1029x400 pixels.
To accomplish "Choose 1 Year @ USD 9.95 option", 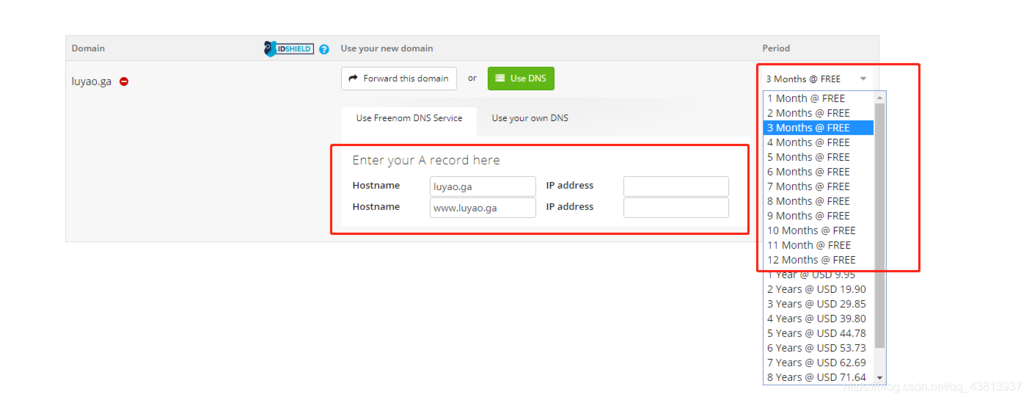I will pyautogui.click(x=819, y=275).
